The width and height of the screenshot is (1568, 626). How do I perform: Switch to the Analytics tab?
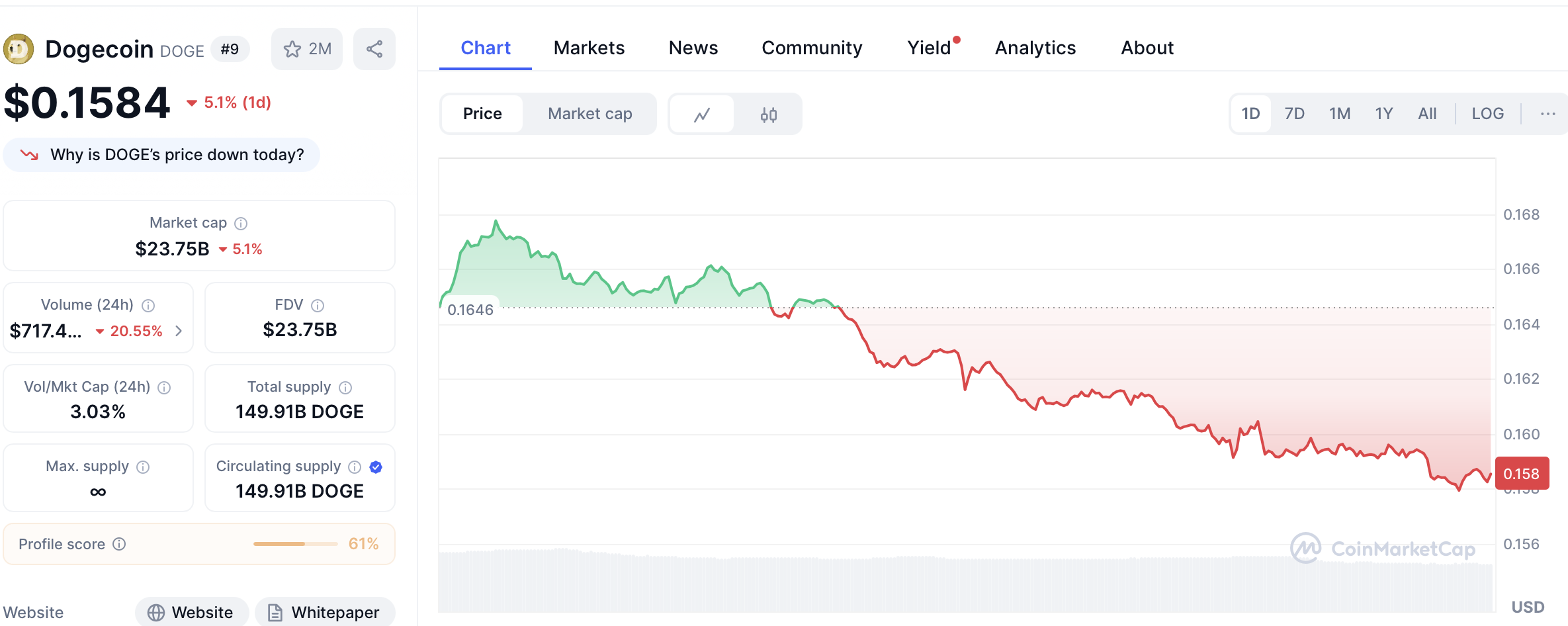pyautogui.click(x=1035, y=48)
